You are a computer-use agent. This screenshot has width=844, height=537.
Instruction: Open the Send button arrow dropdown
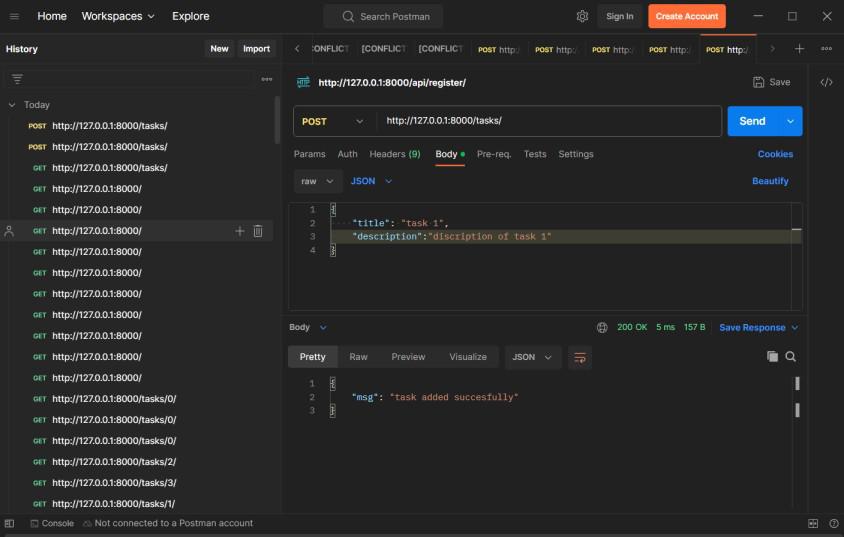791,121
